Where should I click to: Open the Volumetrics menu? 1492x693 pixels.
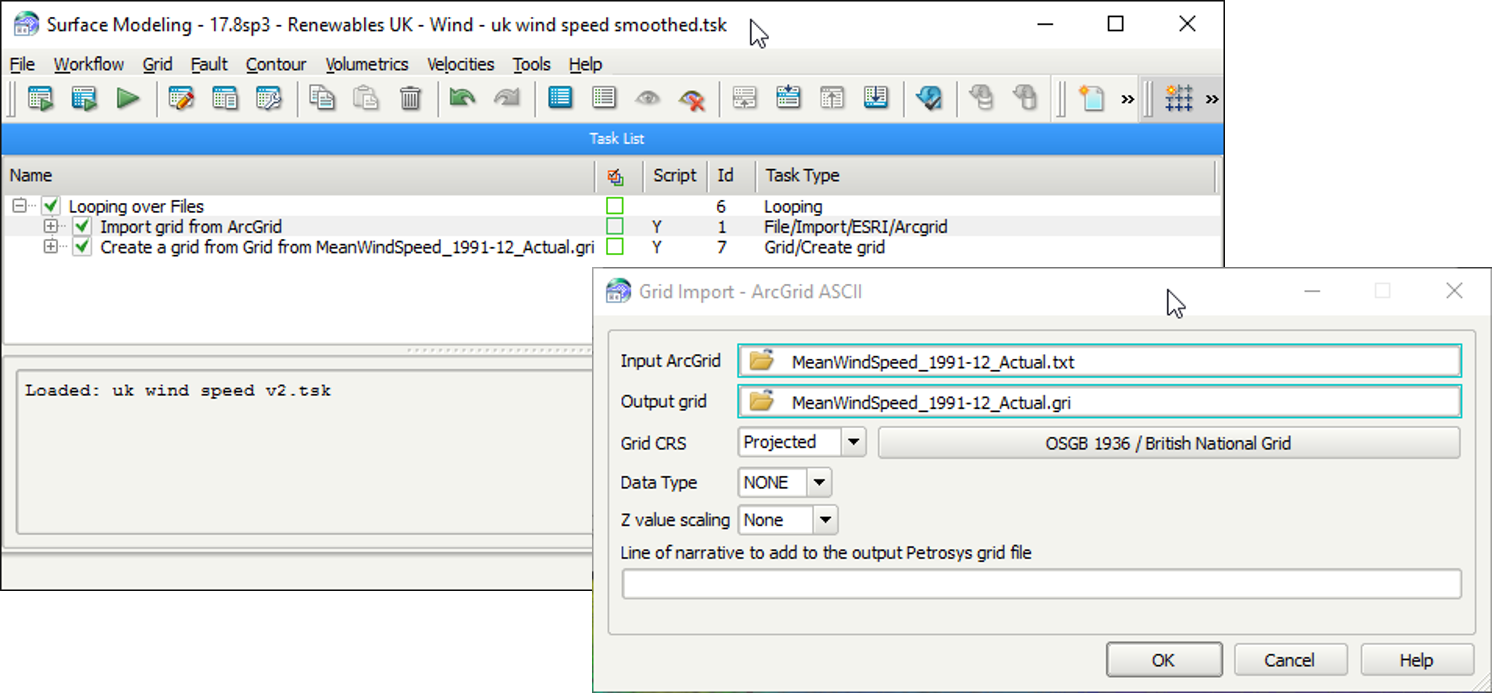tap(366, 64)
